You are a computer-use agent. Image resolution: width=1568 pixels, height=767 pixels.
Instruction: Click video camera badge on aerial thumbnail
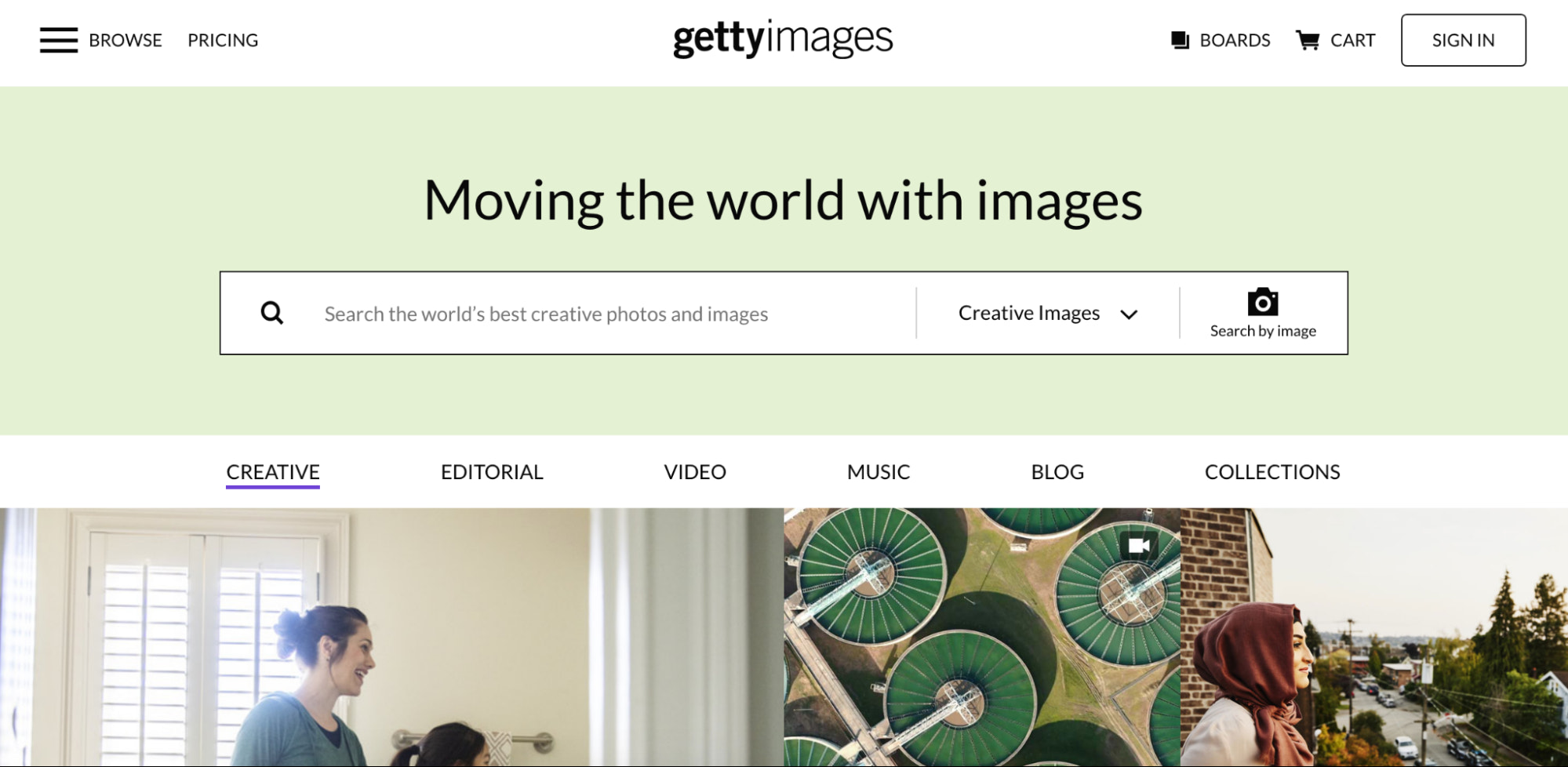point(1139,545)
